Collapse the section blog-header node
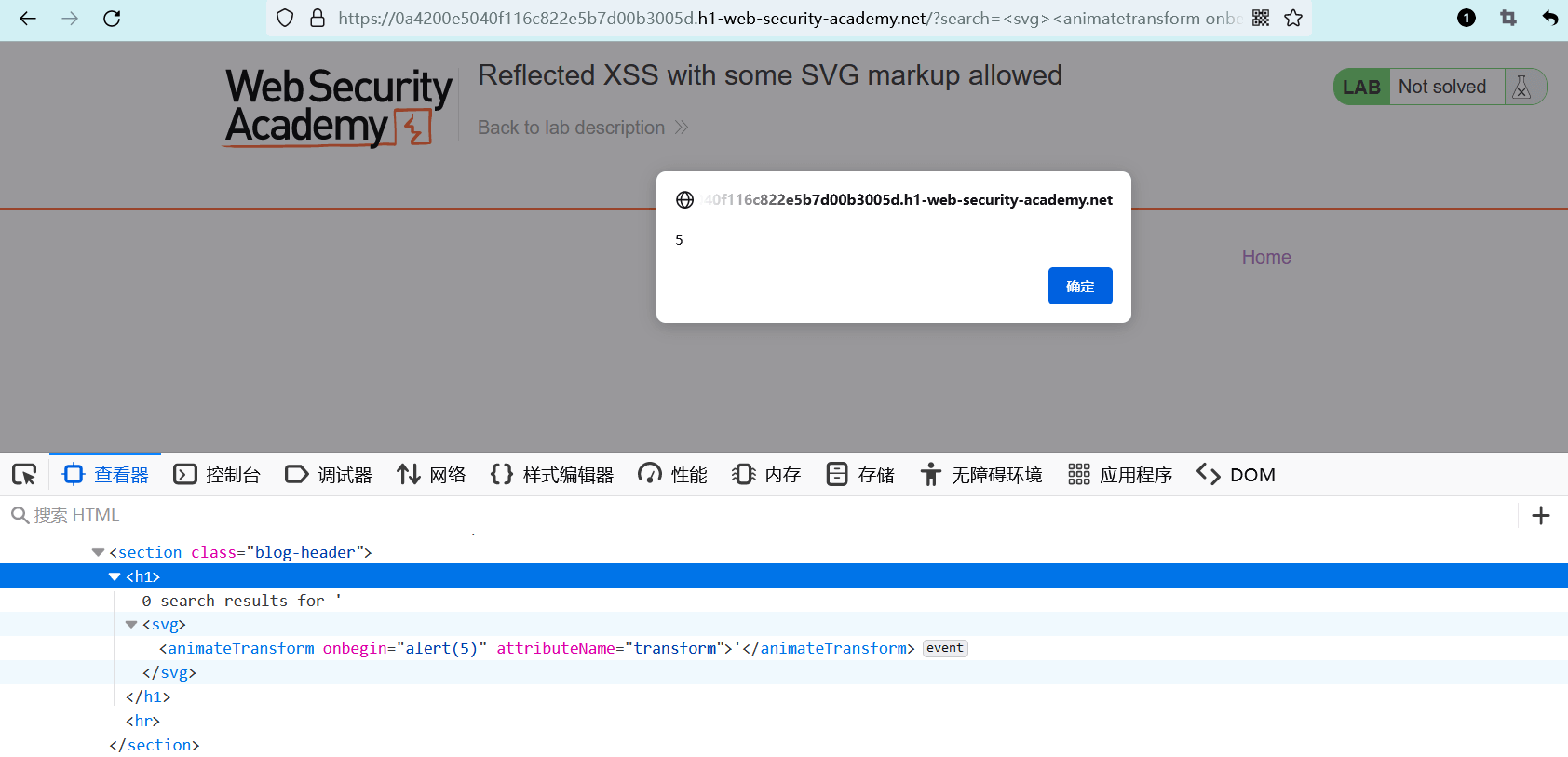 [x=98, y=552]
